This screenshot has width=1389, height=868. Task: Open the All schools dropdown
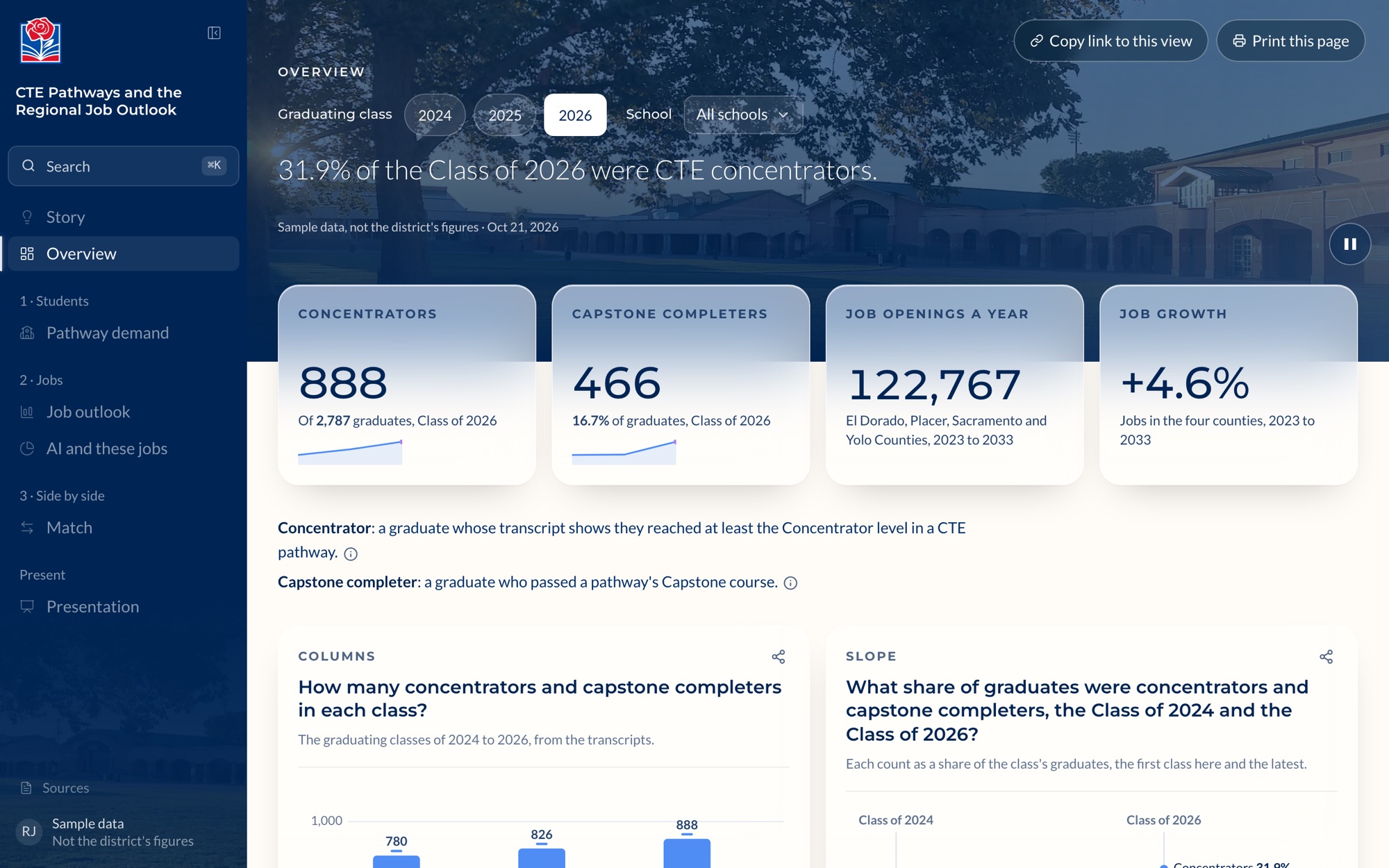pyautogui.click(x=743, y=115)
